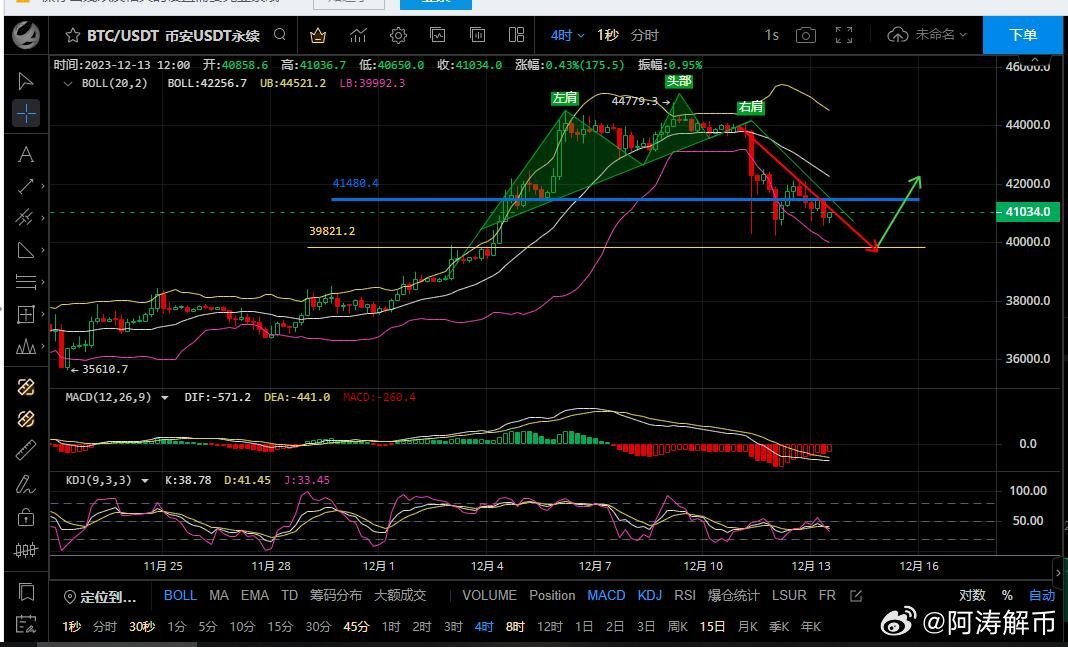Open chart settings gear icon
1068x647 pixels.
(x=398, y=35)
